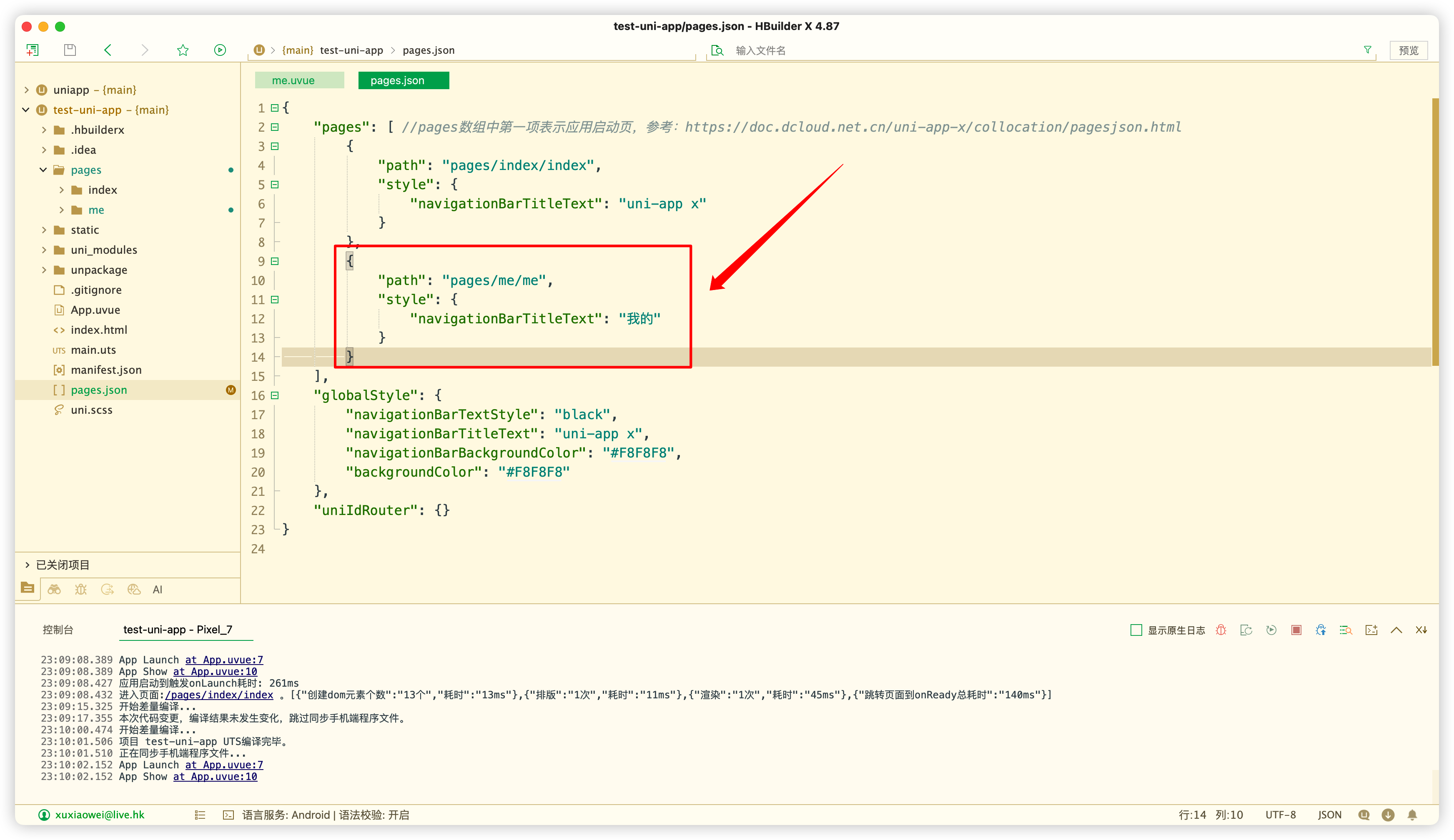Click the filter funnel icon

(1367, 50)
